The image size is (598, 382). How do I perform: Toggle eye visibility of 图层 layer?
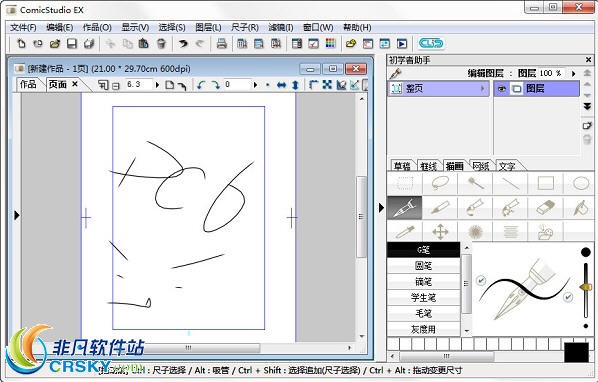click(x=502, y=89)
